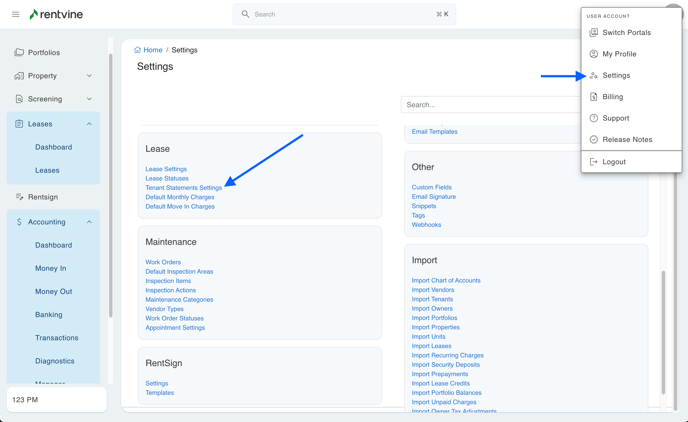Expand the Screening sidebar section
This screenshot has width=688, height=422.
click(x=89, y=99)
